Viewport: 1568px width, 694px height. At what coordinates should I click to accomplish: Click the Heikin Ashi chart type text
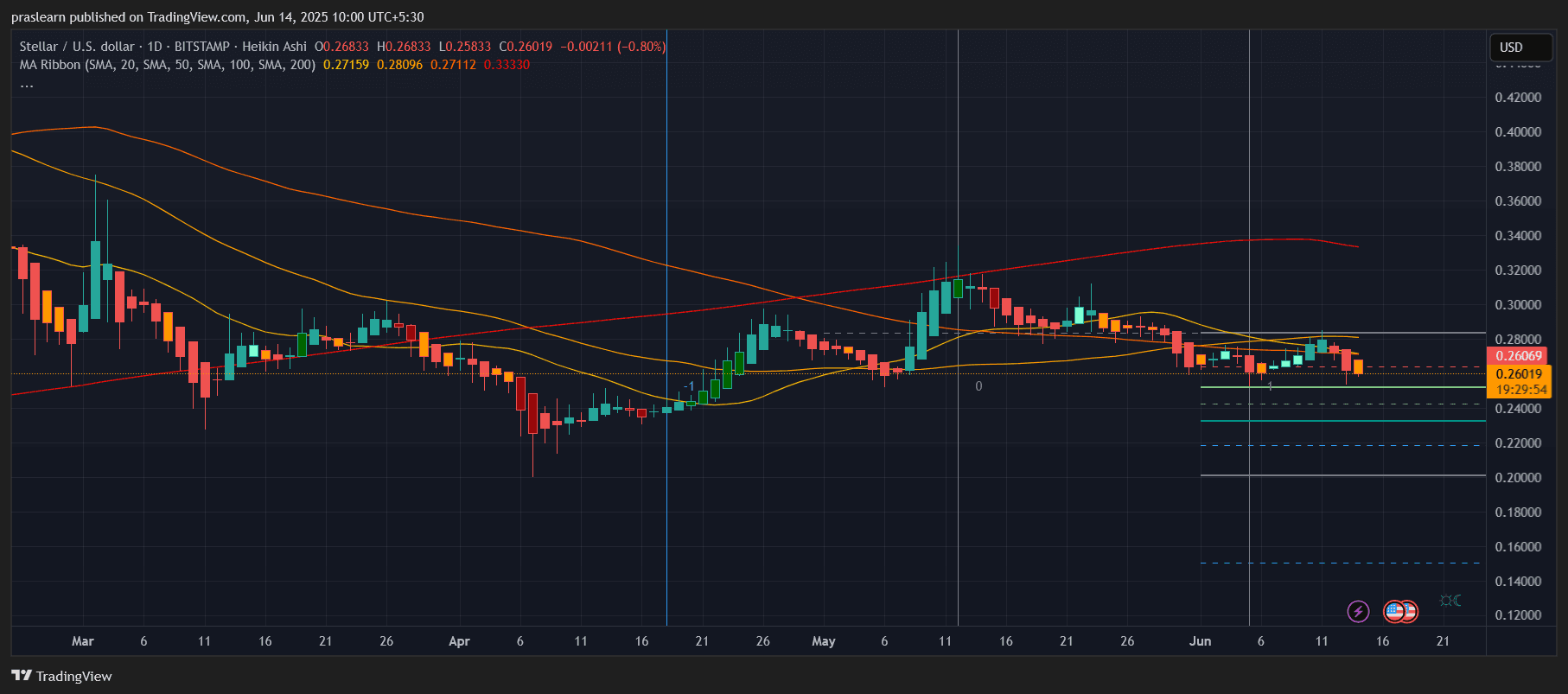click(274, 47)
